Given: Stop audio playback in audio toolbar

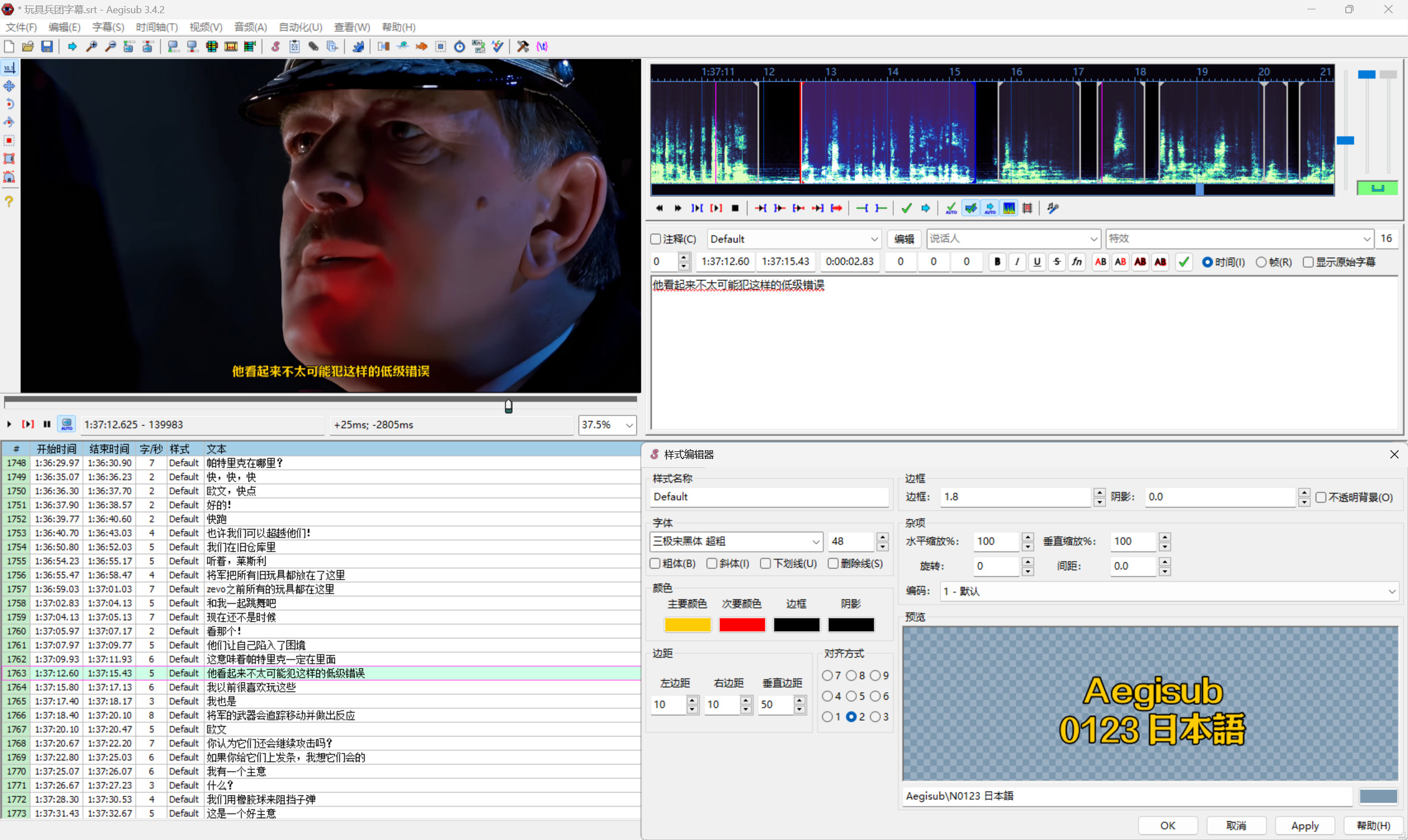Looking at the screenshot, I should 735,208.
